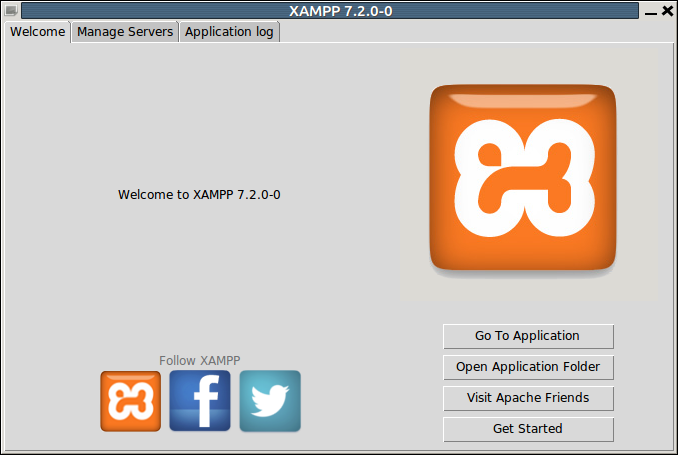Open the window menu icon in title bar
The height and width of the screenshot is (455, 678).
point(11,11)
